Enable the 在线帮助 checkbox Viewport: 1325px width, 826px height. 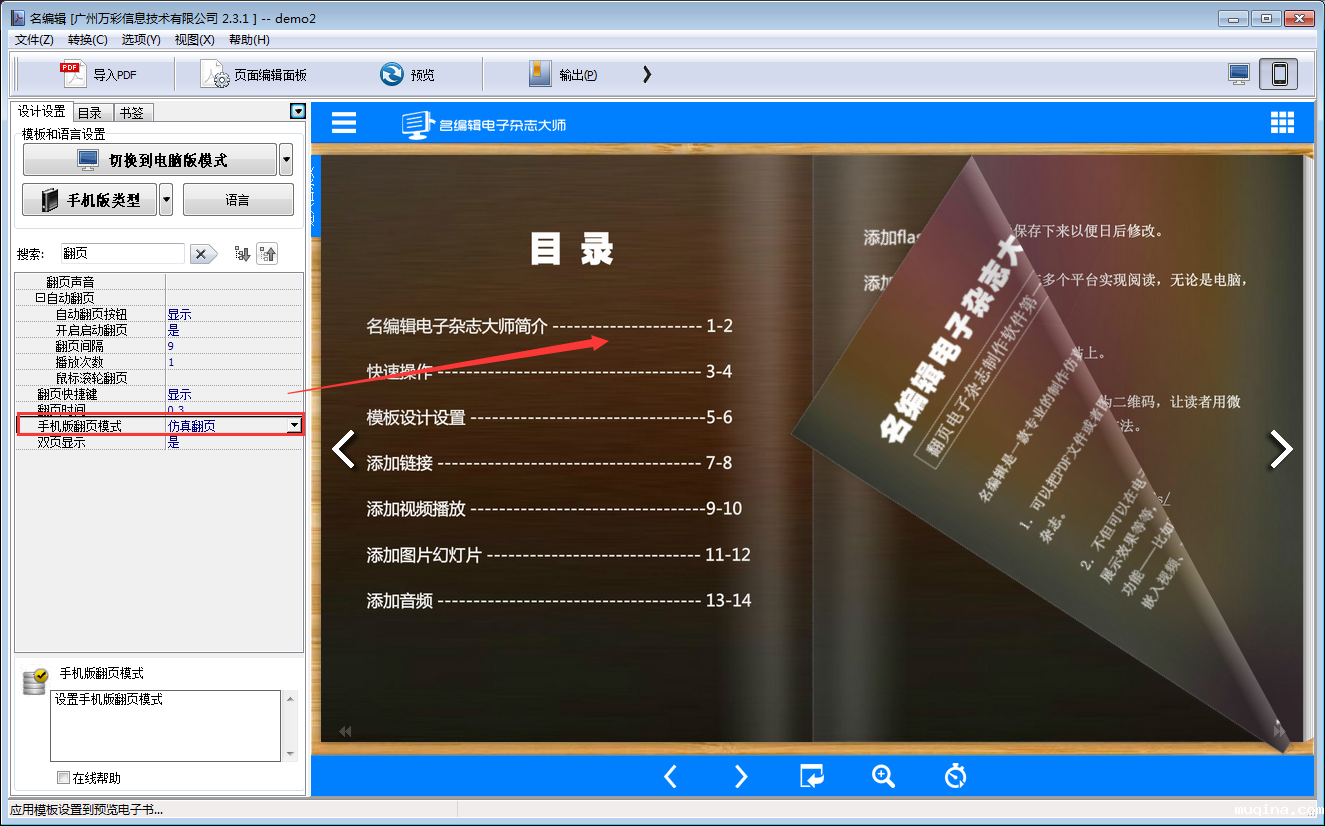pos(64,777)
